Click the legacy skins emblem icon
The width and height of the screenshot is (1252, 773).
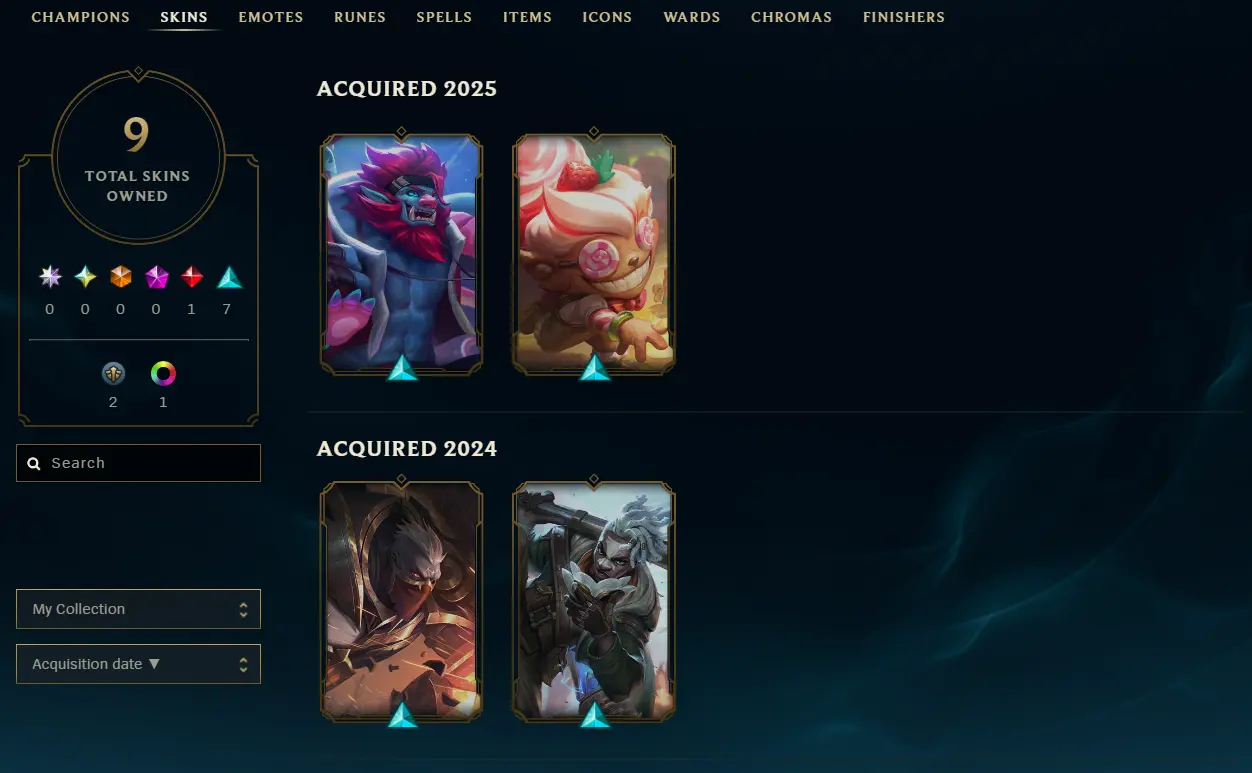click(113, 374)
